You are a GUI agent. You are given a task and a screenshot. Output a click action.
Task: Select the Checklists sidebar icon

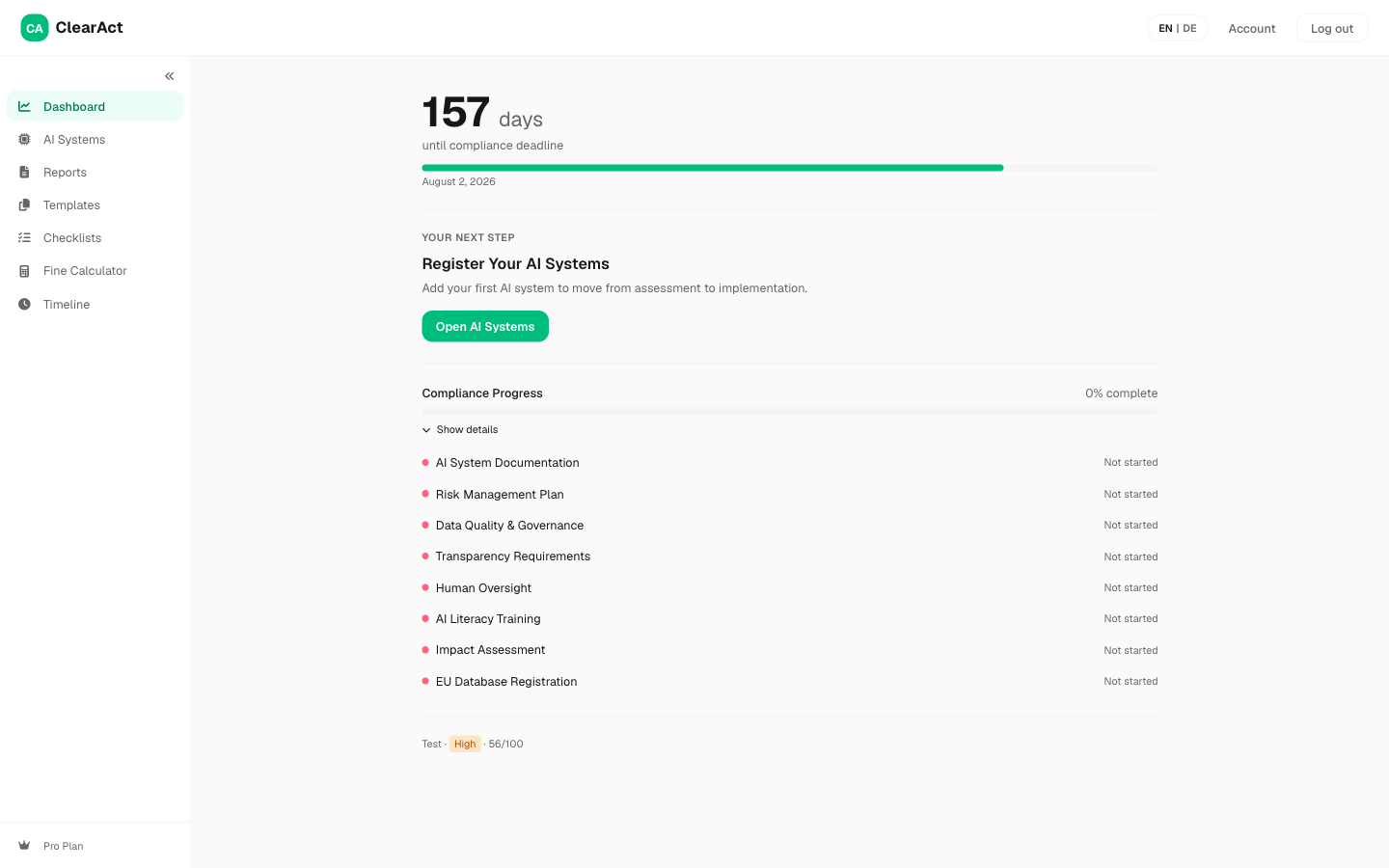coord(23,237)
